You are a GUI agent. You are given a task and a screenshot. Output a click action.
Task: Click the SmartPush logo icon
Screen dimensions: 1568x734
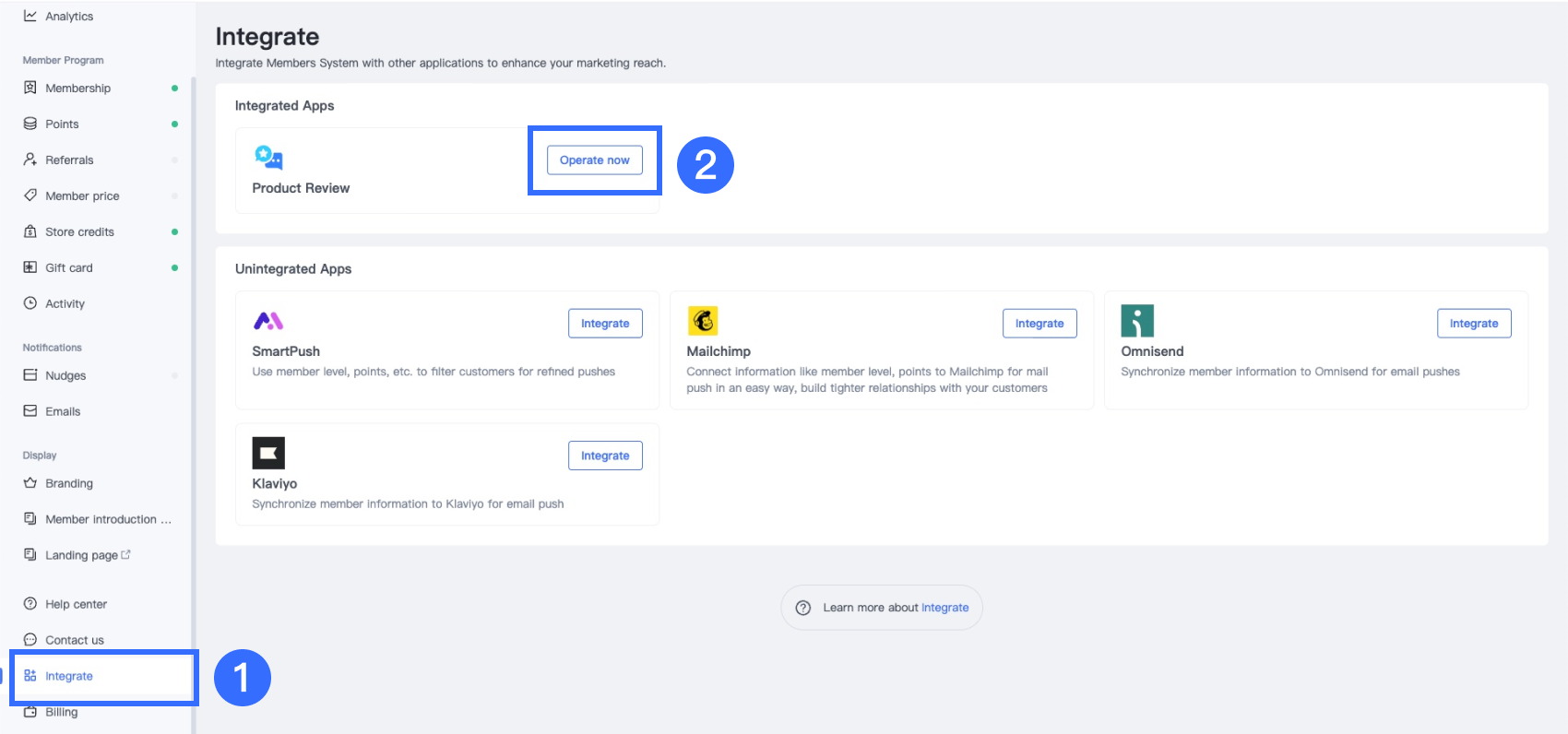coord(268,321)
